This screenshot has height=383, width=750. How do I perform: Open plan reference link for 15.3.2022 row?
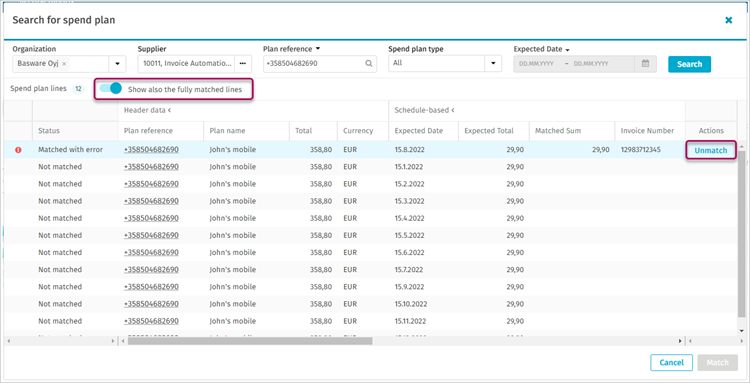point(151,201)
